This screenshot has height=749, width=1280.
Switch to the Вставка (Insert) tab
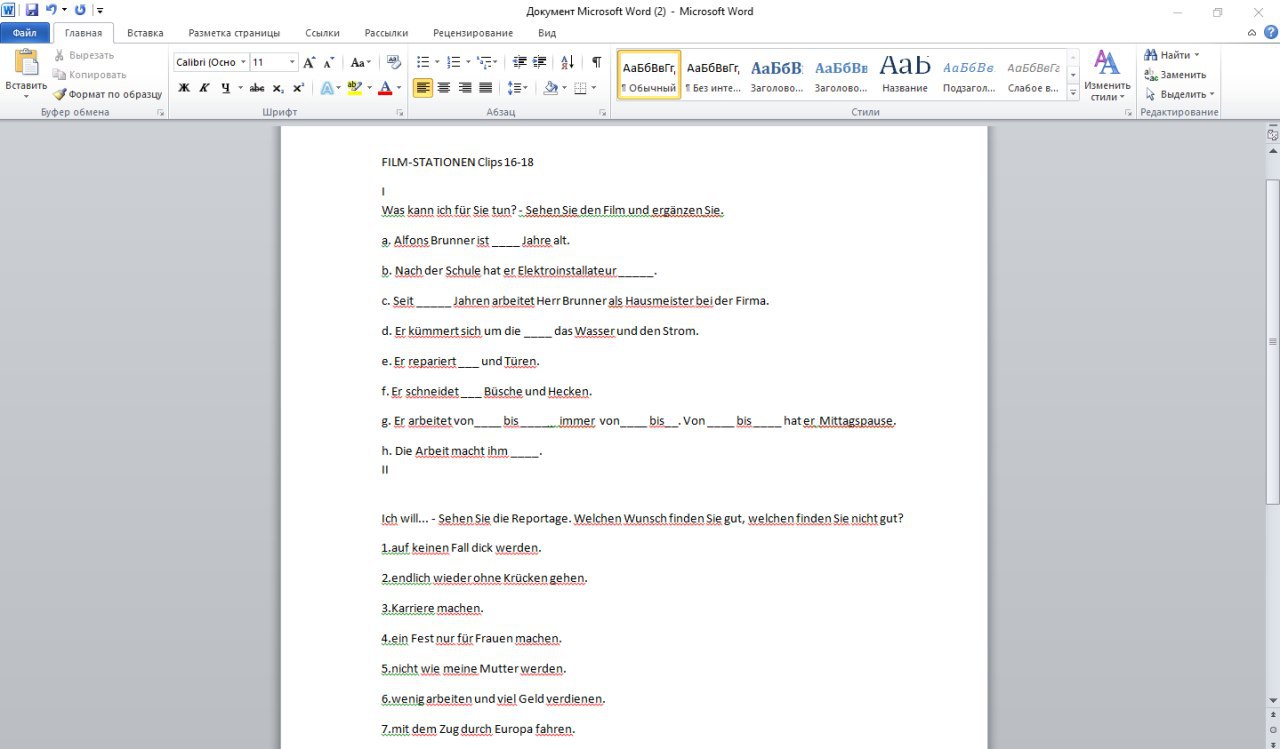pos(146,33)
